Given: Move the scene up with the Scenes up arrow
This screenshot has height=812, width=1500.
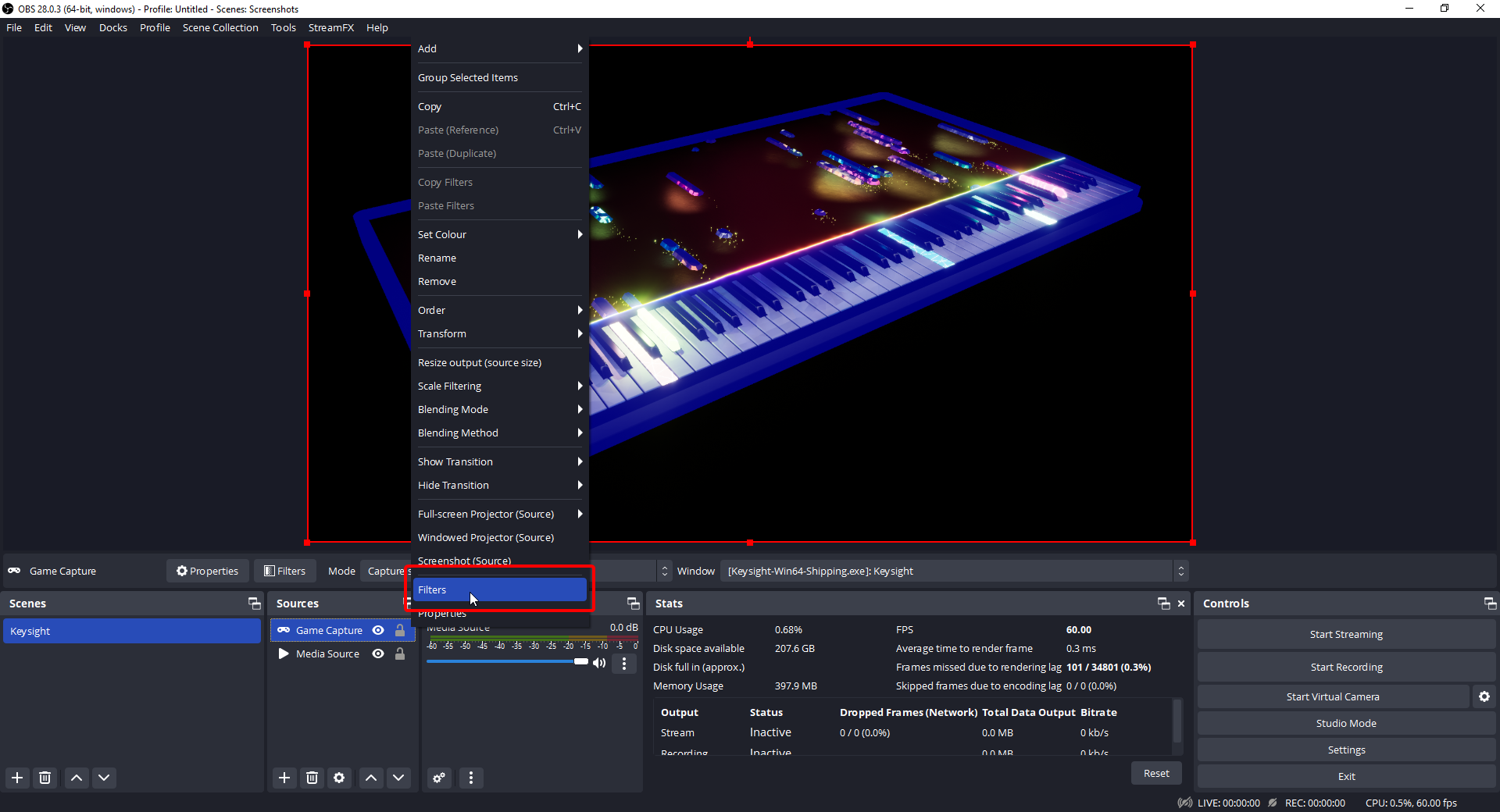Looking at the screenshot, I should pyautogui.click(x=77, y=778).
